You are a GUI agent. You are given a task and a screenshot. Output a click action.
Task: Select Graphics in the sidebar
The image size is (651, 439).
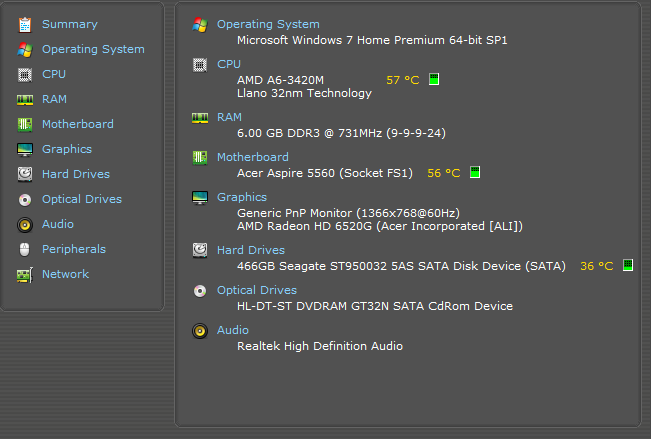(67, 149)
